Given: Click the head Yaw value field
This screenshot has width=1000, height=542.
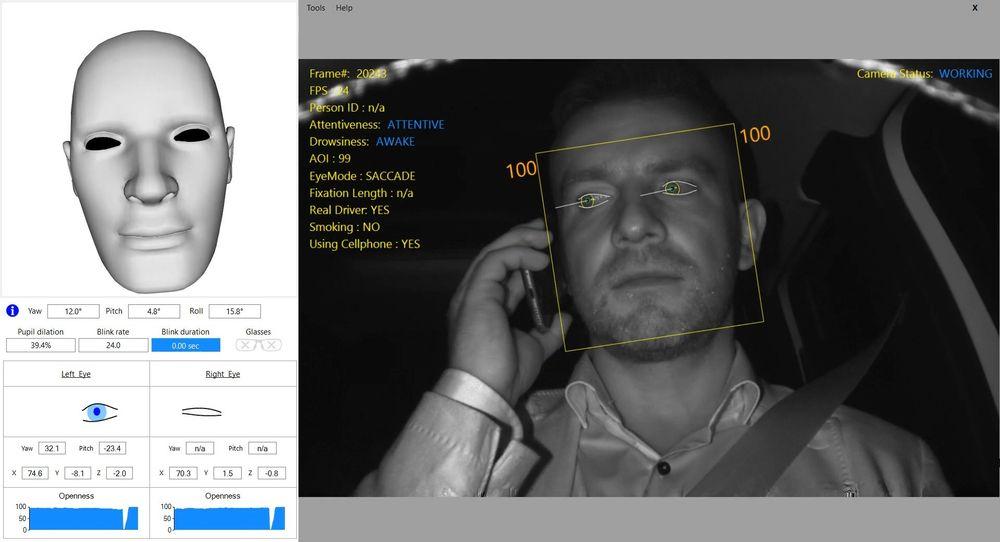Looking at the screenshot, I should click(x=73, y=312).
